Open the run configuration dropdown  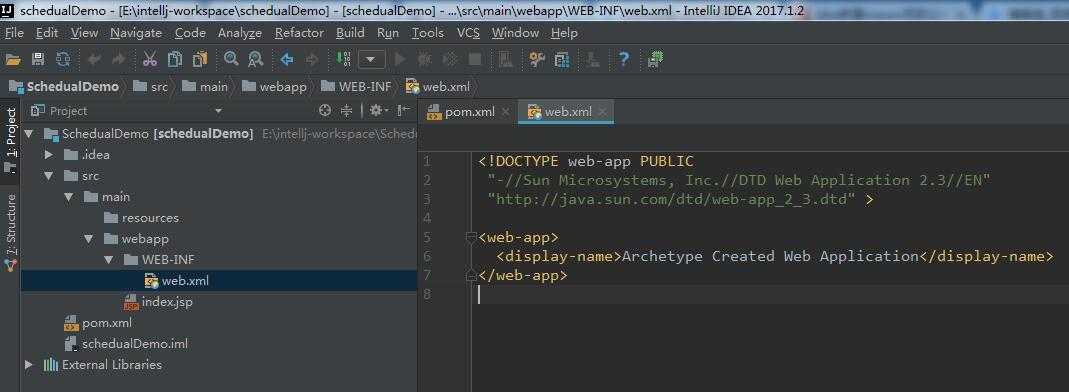pyautogui.click(x=372, y=60)
